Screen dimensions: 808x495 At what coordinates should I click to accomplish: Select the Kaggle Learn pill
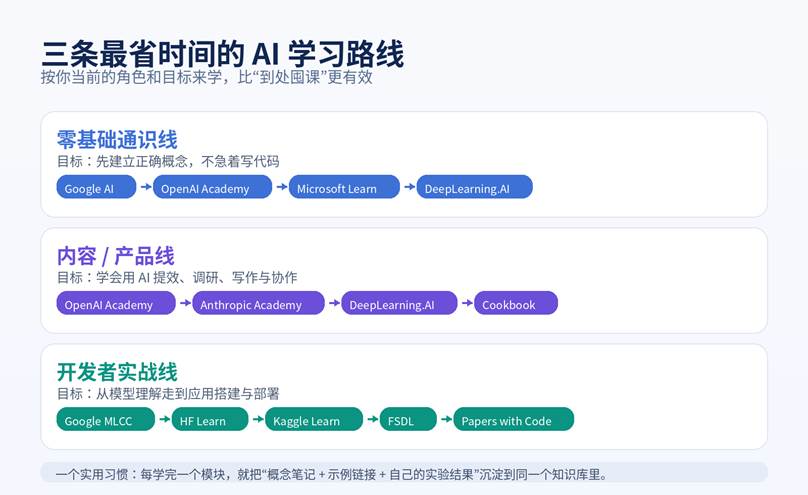(314, 419)
